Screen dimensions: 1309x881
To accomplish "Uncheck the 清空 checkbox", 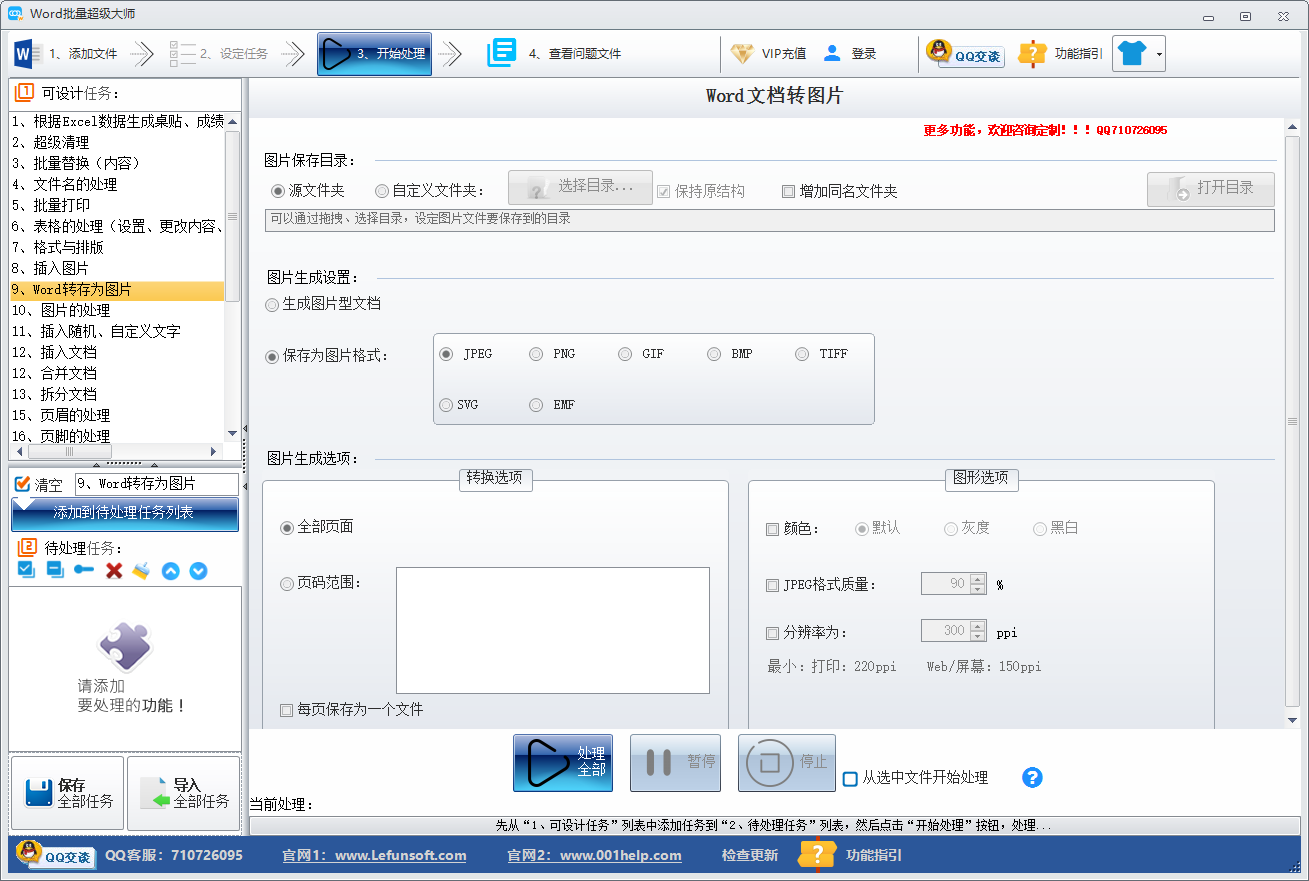I will click(x=22, y=483).
